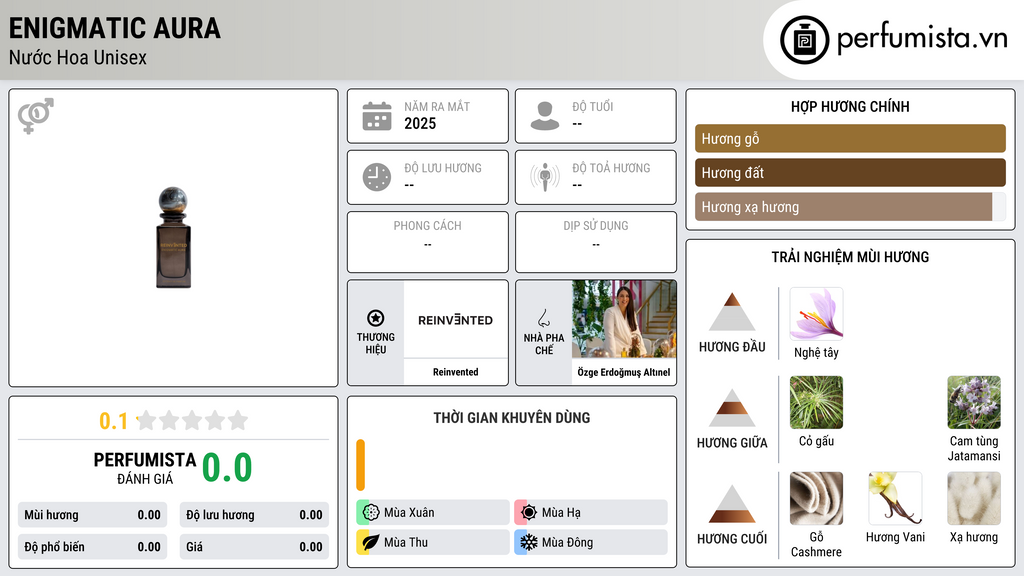Screen dimensions: 1024x576
Task: Select the Mùa Hạ season button
Action: pos(590,512)
